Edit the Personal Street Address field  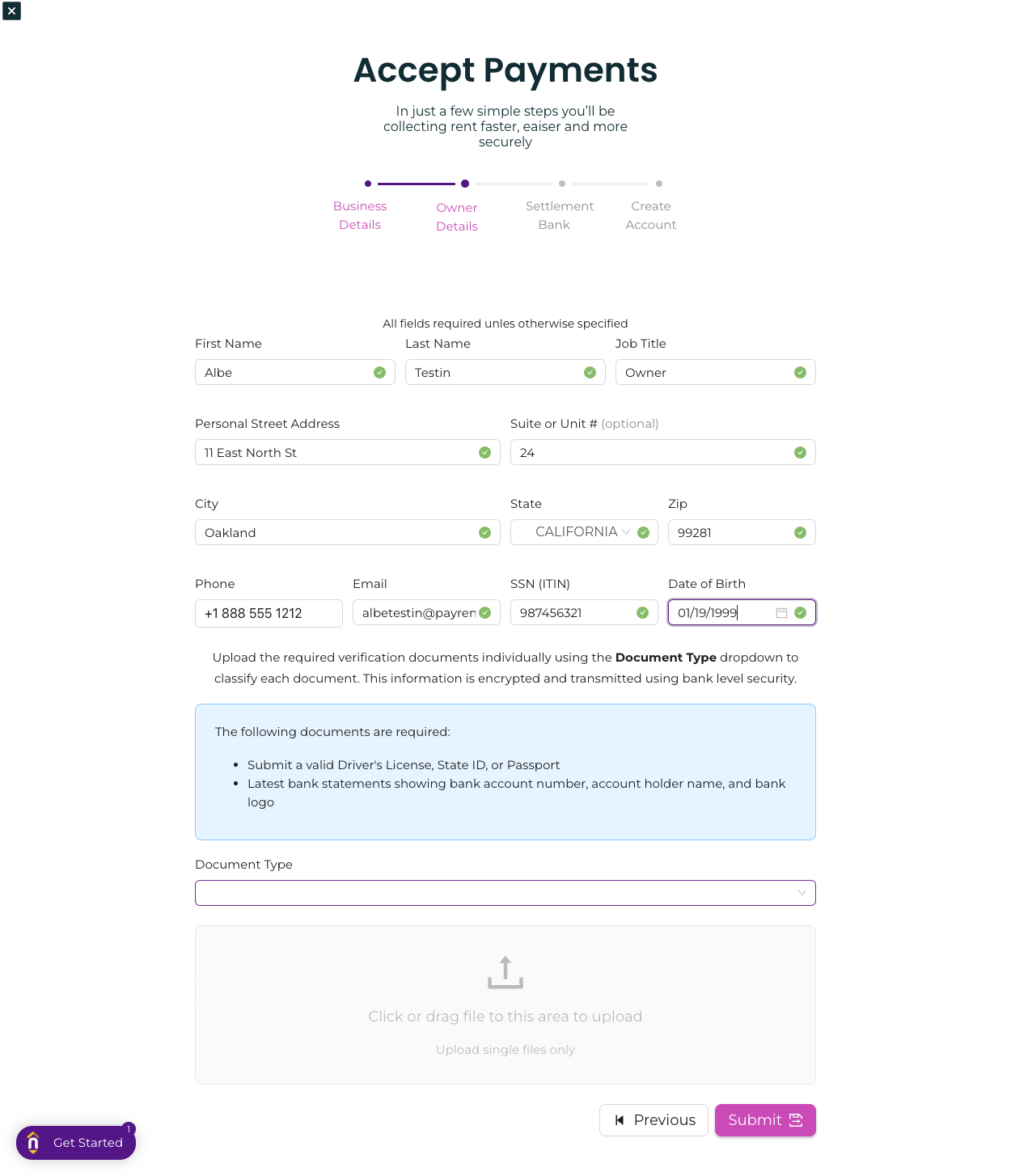click(348, 452)
